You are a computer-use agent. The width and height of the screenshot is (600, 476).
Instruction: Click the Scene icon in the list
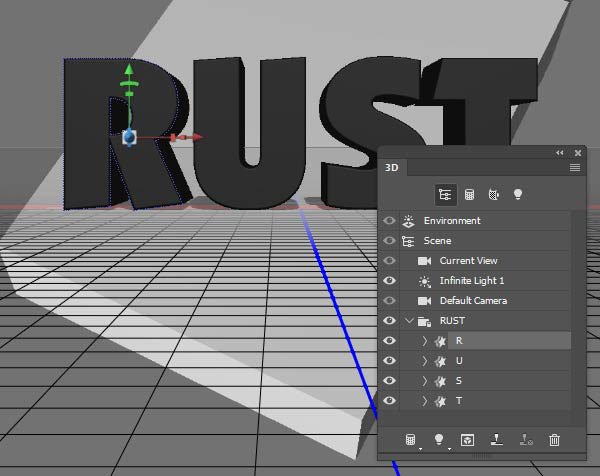point(408,241)
